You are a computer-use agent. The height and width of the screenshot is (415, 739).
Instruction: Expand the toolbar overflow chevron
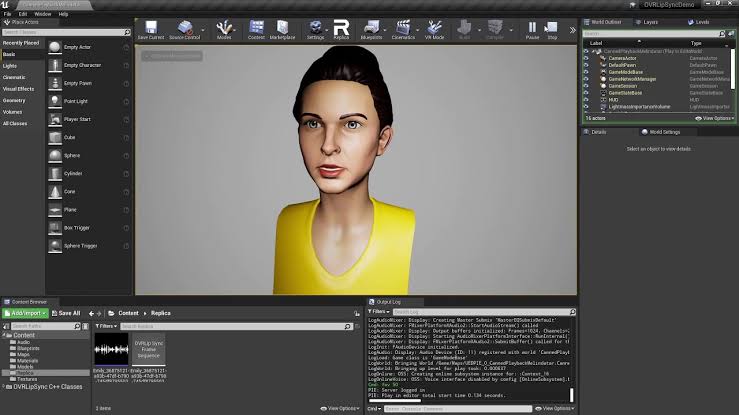coord(572,30)
